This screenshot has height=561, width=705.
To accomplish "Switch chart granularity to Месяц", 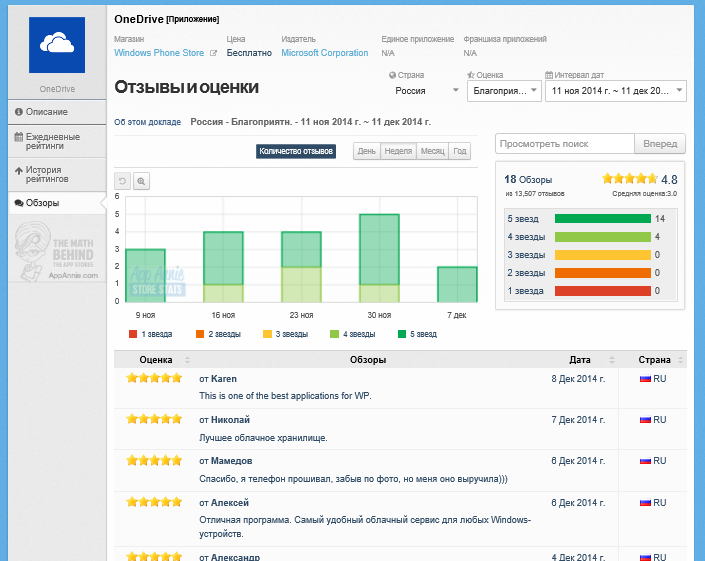I will point(433,151).
